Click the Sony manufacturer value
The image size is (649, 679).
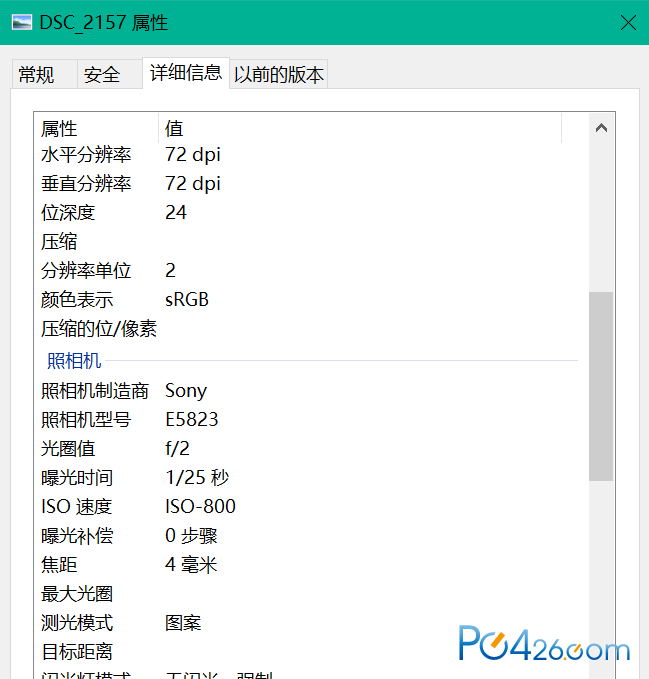186,391
